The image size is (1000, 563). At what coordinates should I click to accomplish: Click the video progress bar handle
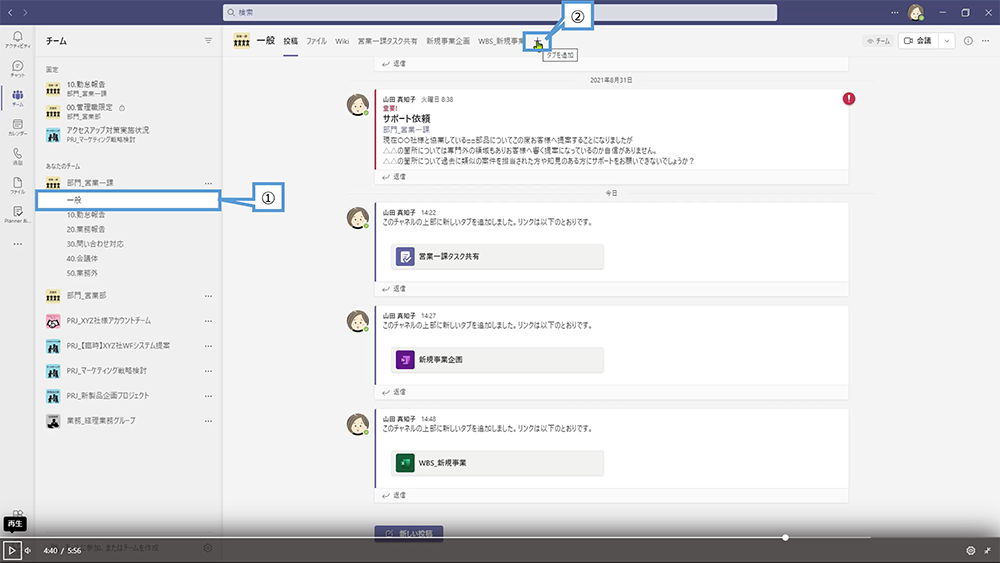(785, 537)
